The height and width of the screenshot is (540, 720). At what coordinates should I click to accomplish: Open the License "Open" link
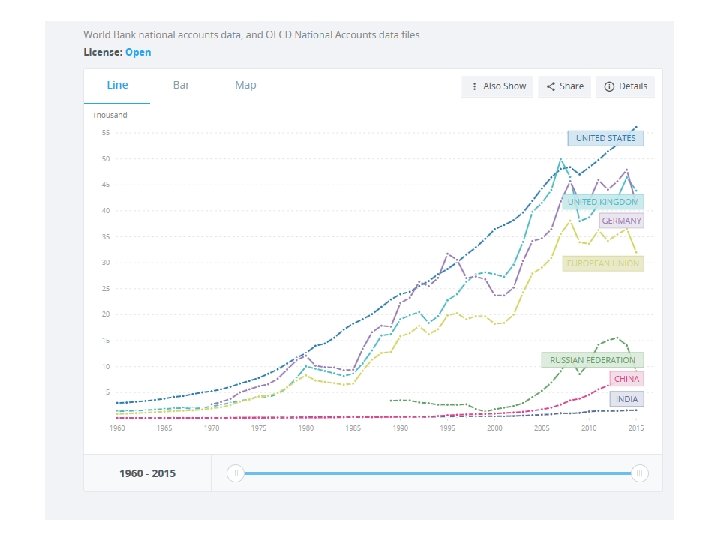(138, 51)
